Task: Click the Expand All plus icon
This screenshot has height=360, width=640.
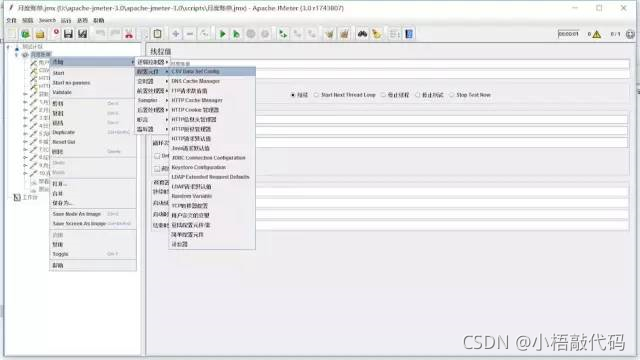Action: (x=176, y=34)
